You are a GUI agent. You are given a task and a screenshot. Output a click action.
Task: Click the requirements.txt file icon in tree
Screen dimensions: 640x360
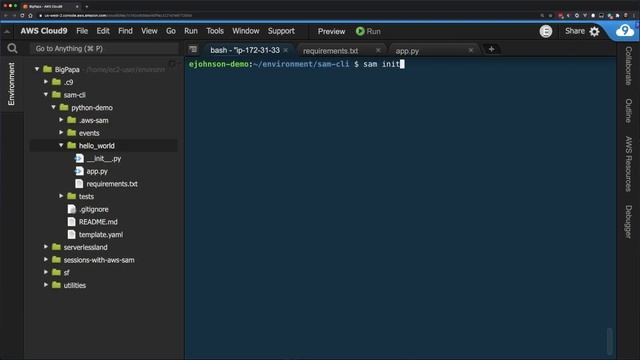coord(79,184)
